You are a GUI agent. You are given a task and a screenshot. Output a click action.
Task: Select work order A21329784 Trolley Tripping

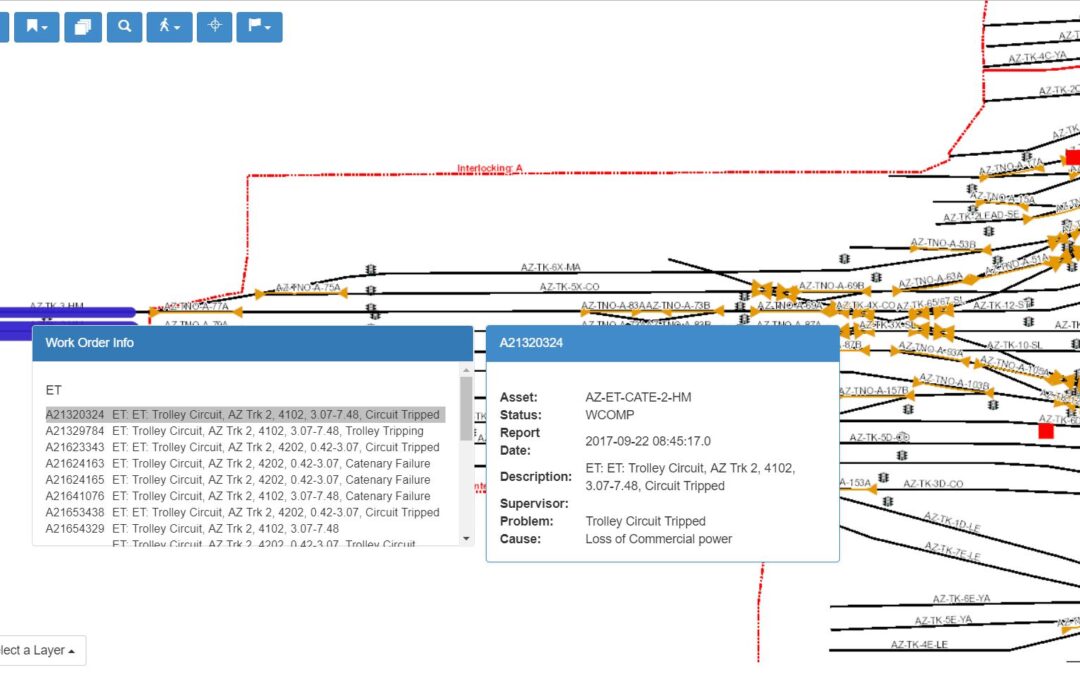[x=234, y=431]
